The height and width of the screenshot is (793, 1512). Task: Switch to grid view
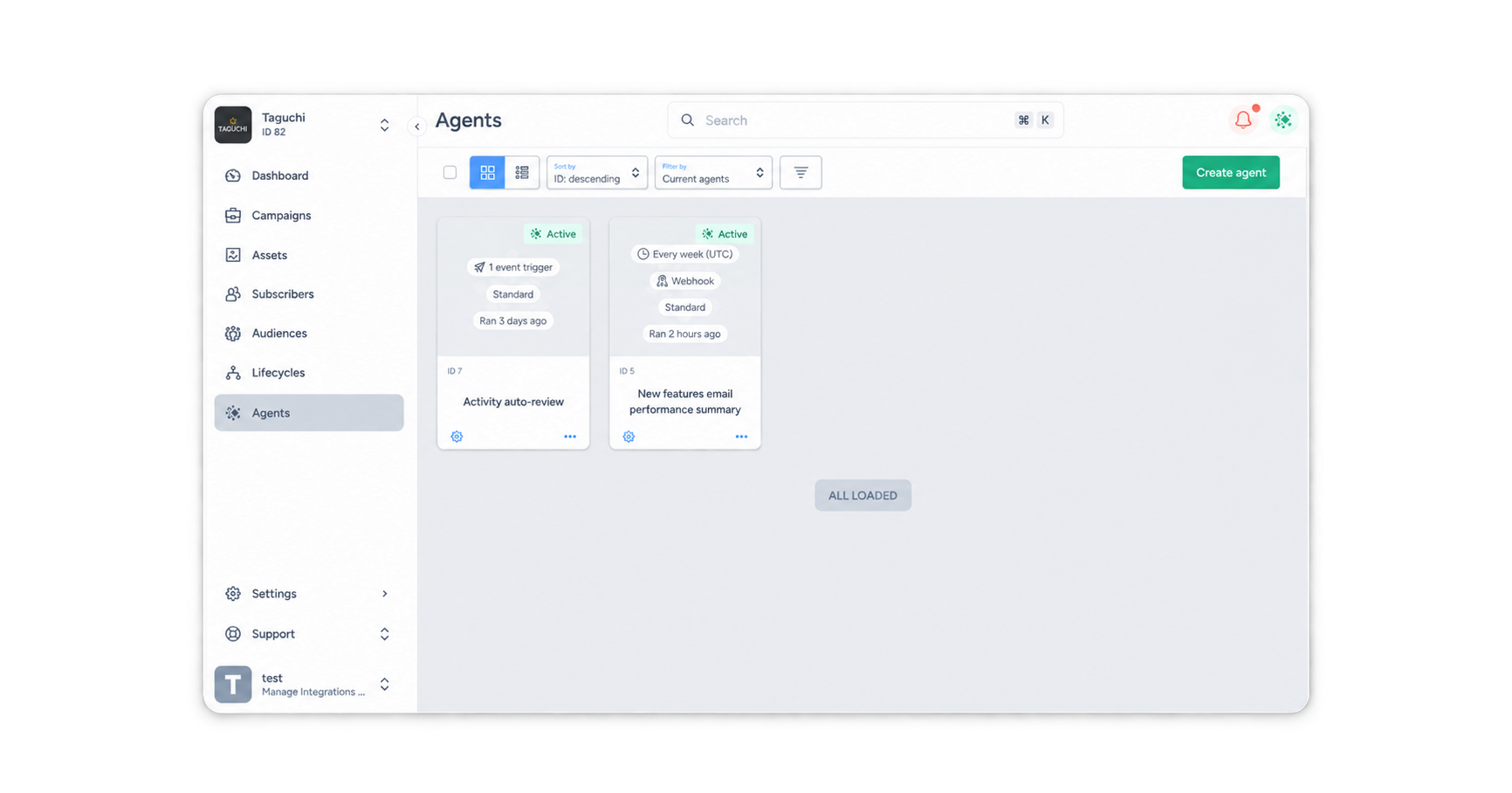tap(487, 172)
